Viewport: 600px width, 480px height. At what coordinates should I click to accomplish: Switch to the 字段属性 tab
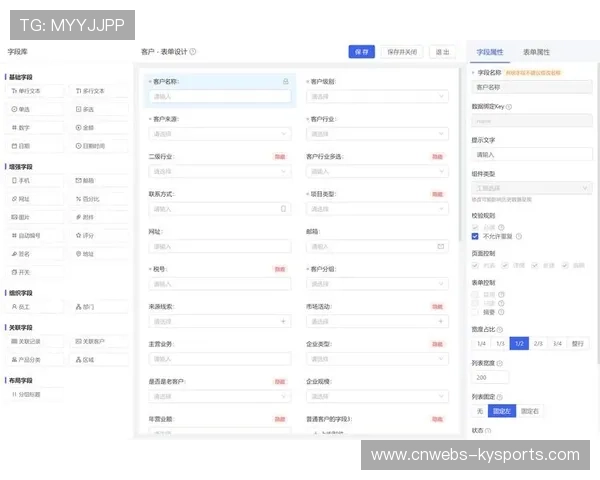(x=490, y=51)
